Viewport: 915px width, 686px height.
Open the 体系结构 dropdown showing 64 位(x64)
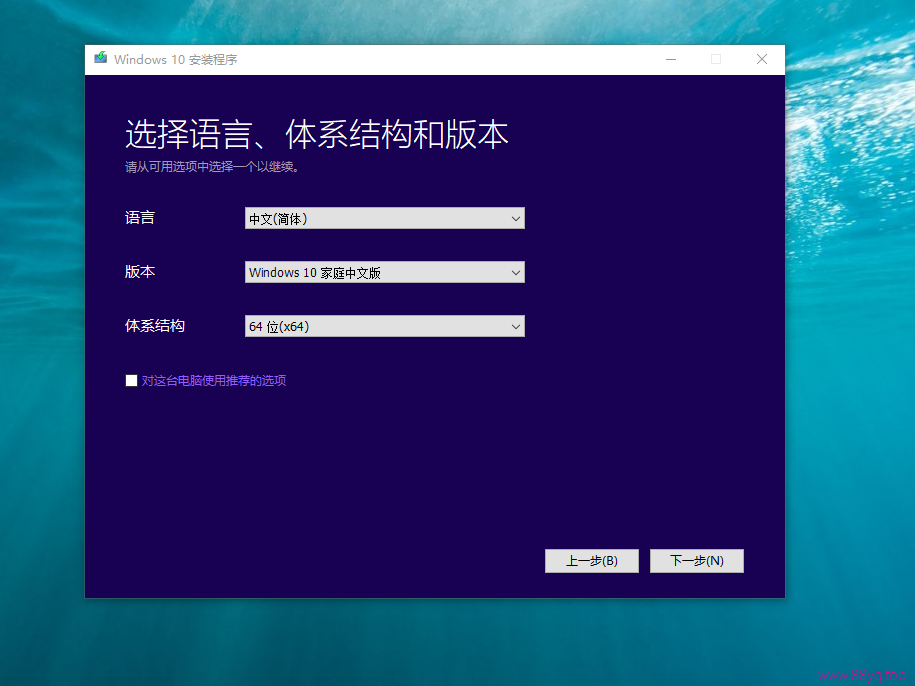click(x=385, y=326)
